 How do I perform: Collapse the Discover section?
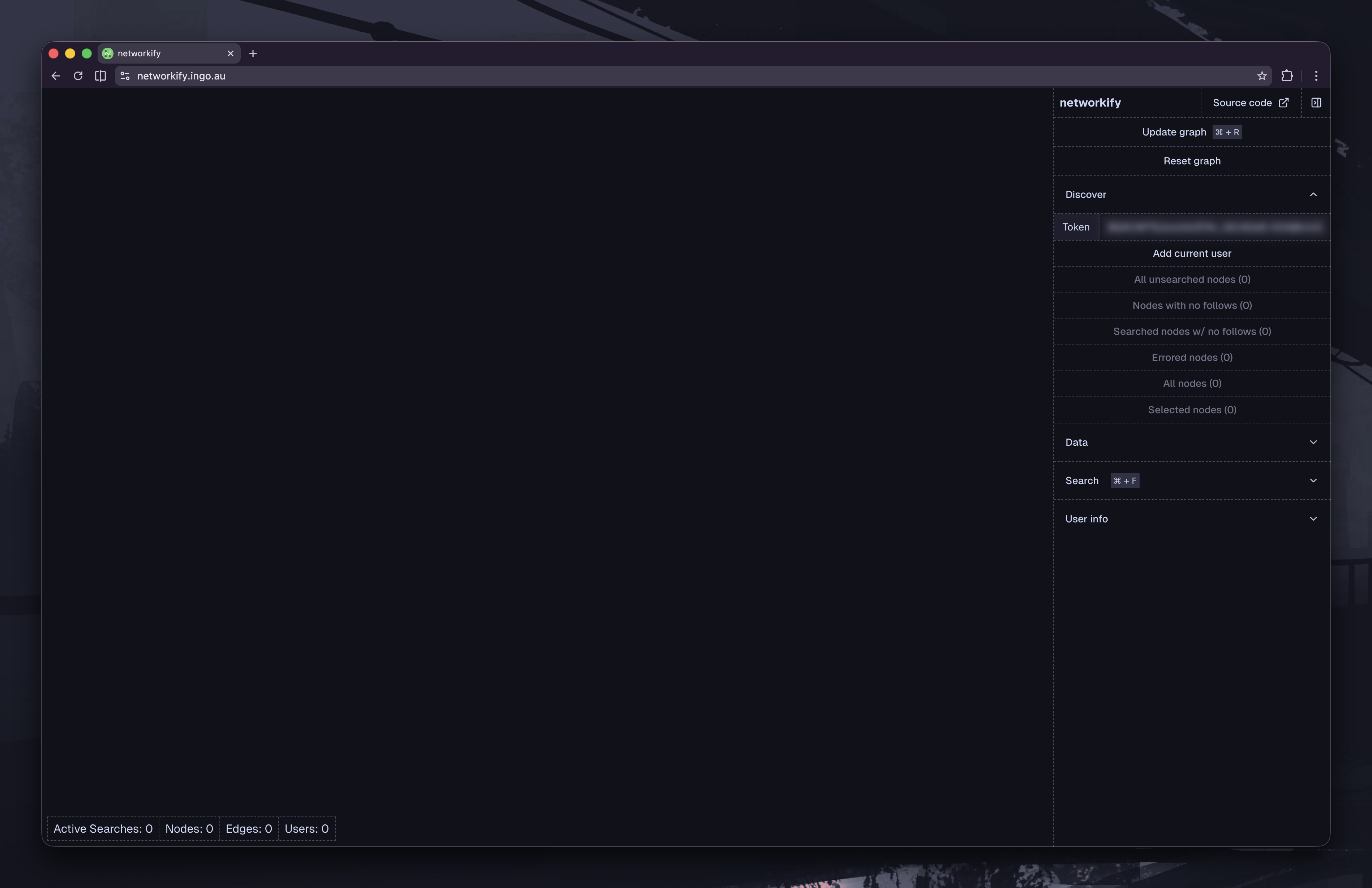click(1313, 195)
